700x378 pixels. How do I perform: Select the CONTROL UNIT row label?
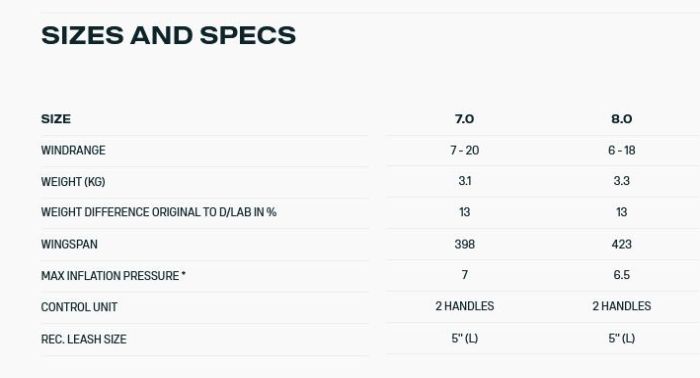[79, 307]
